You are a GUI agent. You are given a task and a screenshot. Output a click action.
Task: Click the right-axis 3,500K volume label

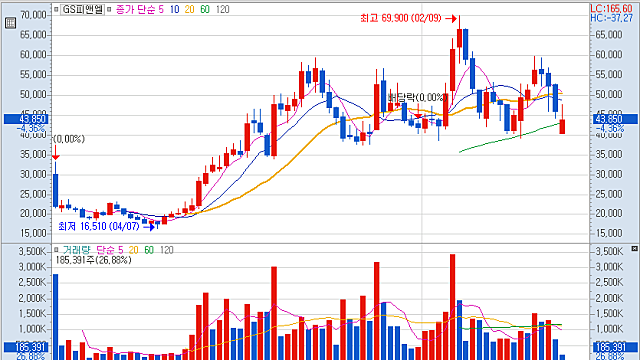pyautogui.click(x=609, y=251)
